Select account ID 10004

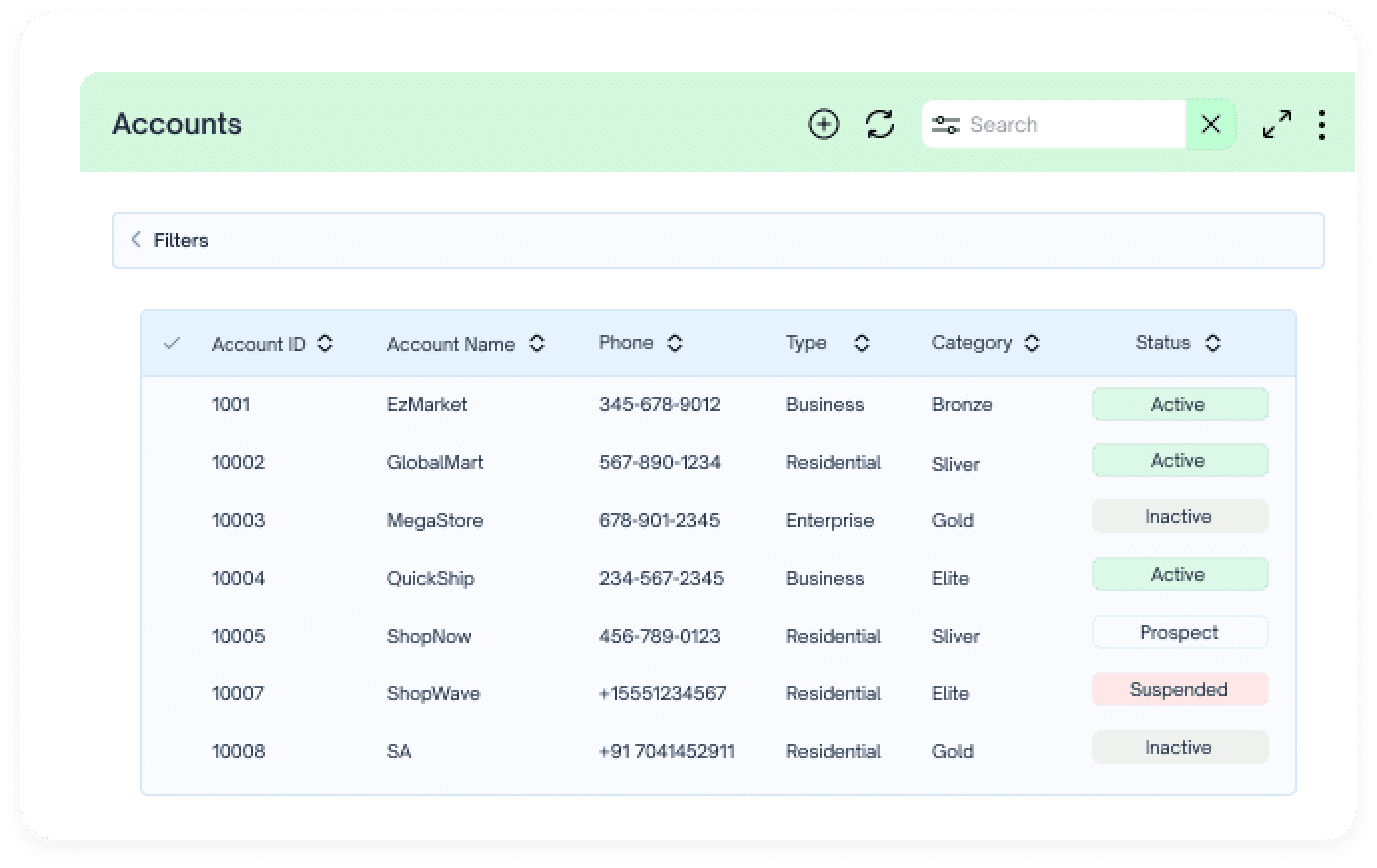238,578
